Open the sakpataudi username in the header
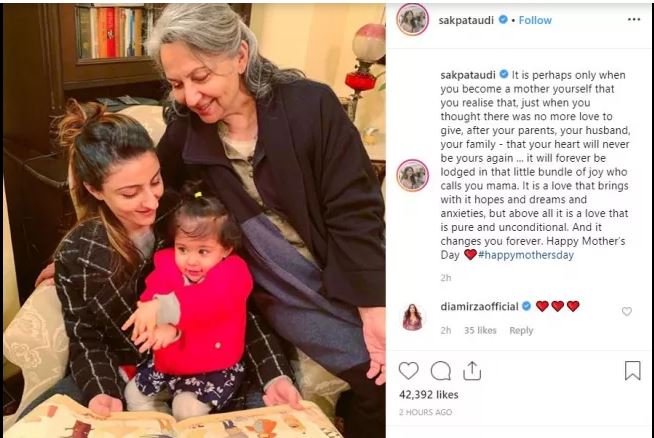This screenshot has width=654, height=438. pos(466,20)
